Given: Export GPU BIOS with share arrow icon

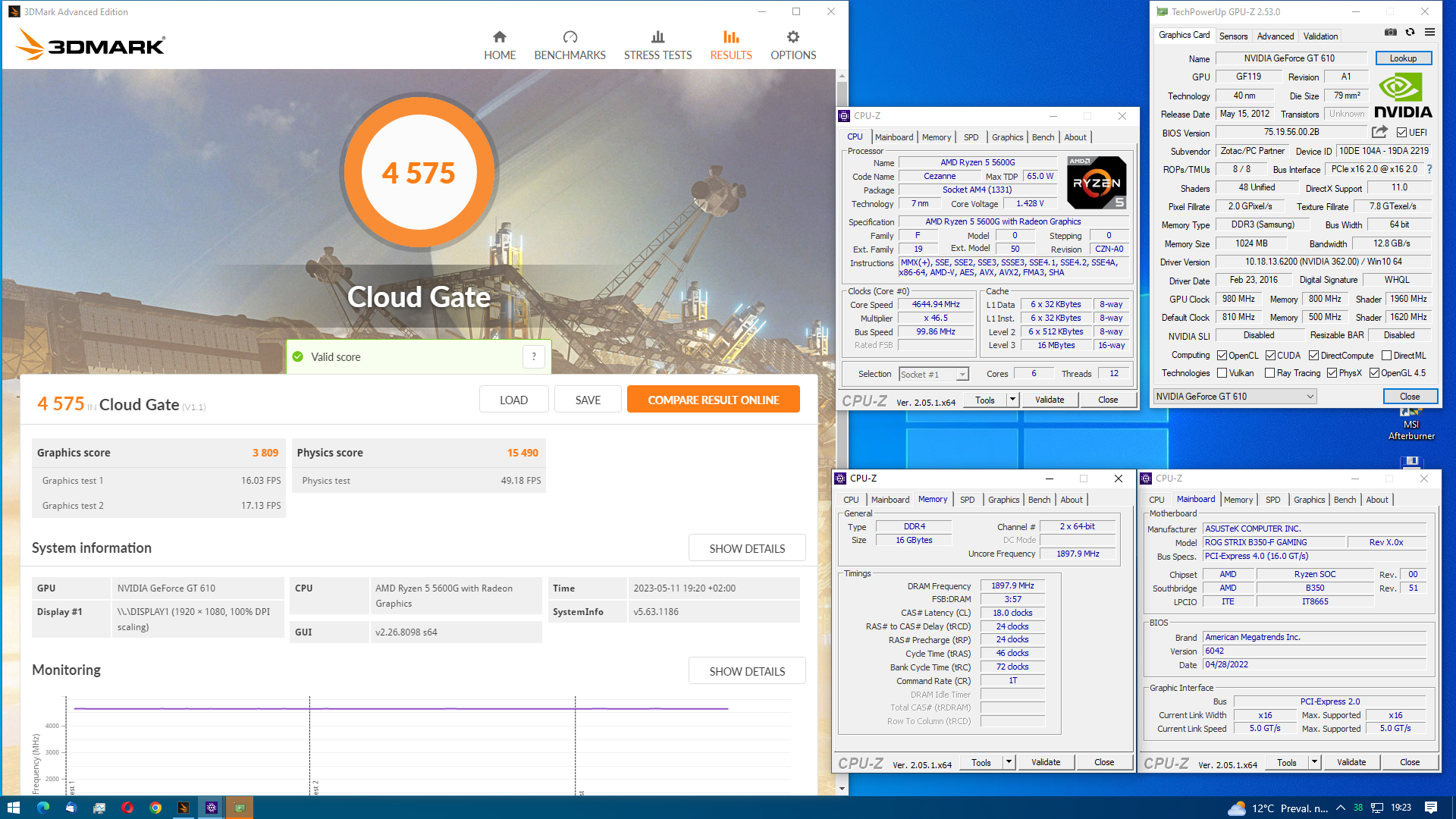Looking at the screenshot, I should [x=1379, y=132].
